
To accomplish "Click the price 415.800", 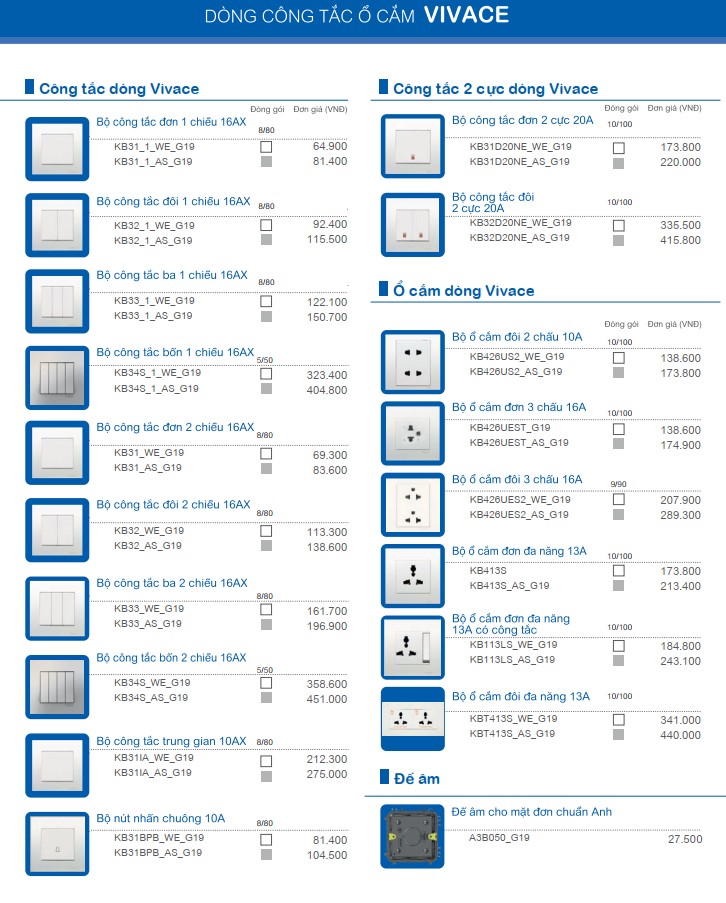I will click(x=681, y=240).
